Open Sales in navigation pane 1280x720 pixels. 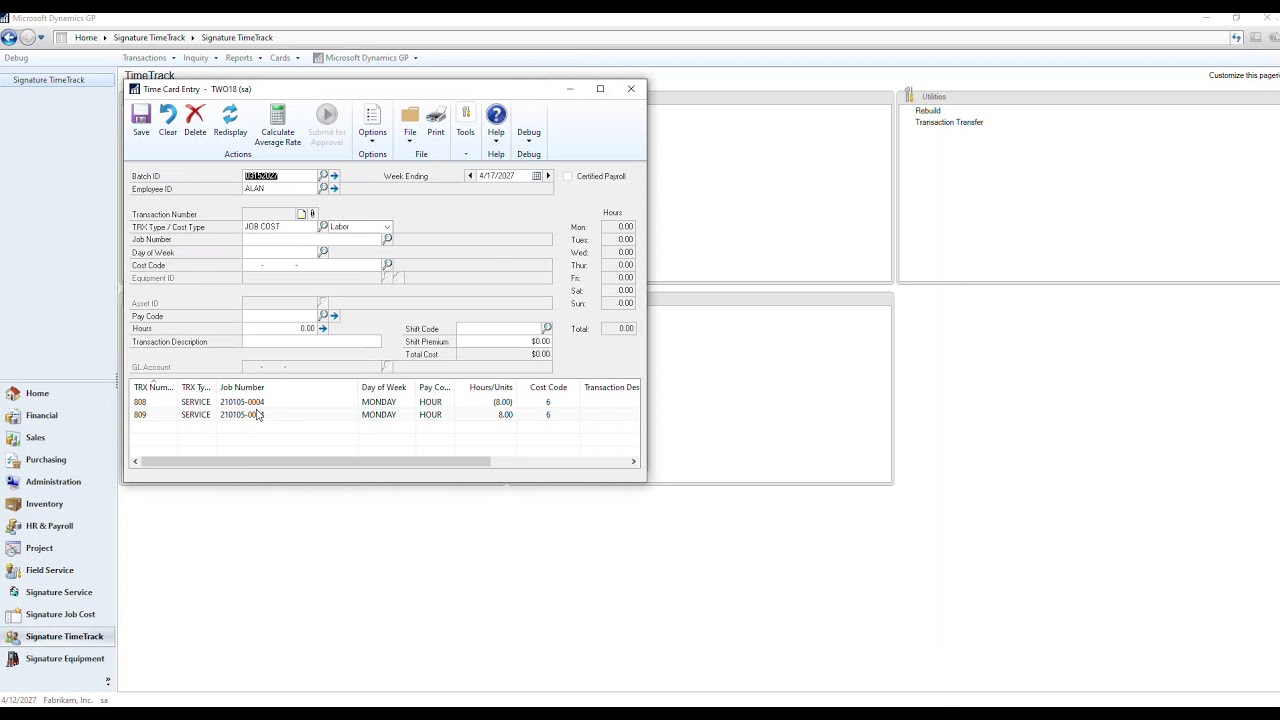[x=35, y=438]
